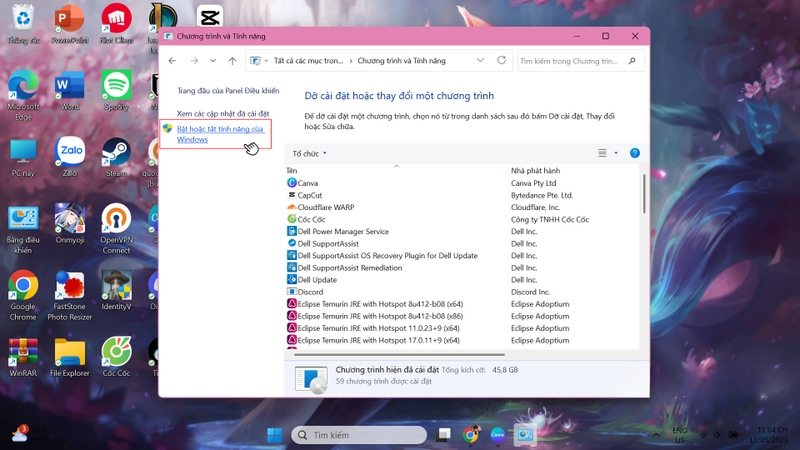Launch PowerPoint from the desktop

(x=69, y=23)
